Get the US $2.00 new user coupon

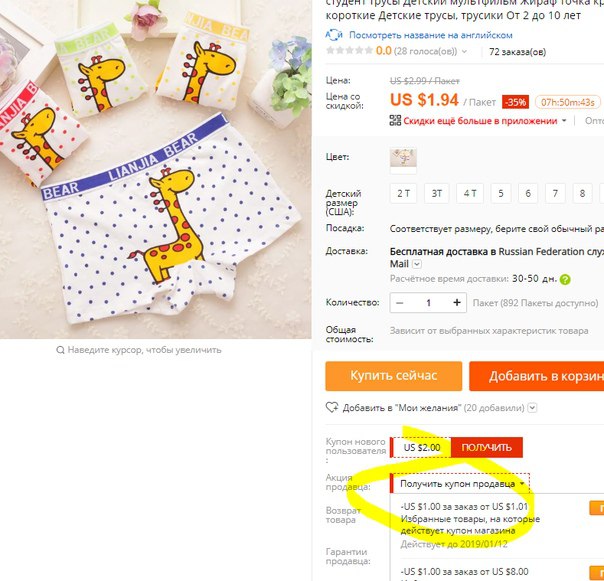tap(487, 447)
